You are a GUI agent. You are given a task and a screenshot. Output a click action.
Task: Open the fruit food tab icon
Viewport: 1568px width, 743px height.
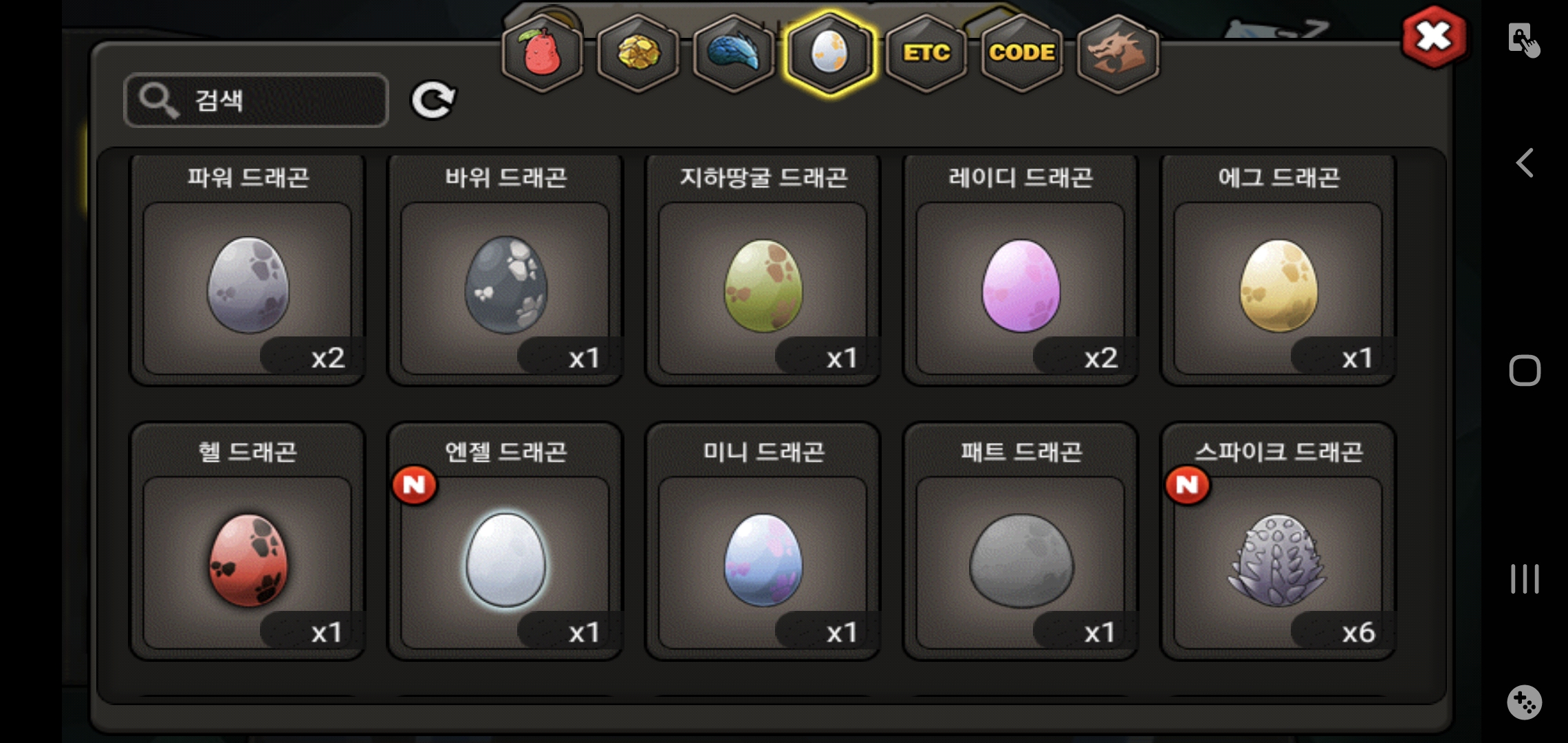543,53
